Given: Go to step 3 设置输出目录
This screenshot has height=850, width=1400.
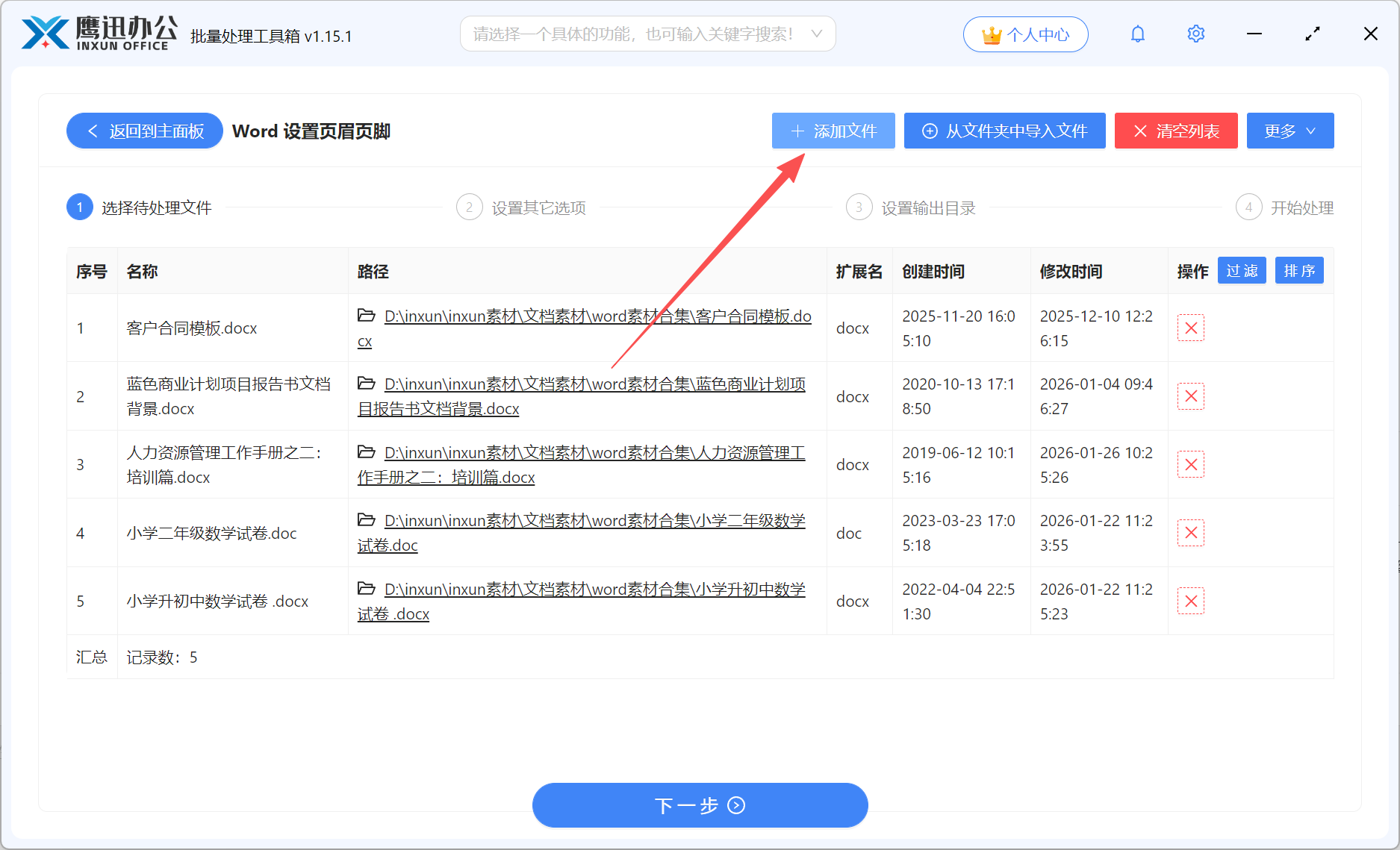Looking at the screenshot, I should coord(911,207).
